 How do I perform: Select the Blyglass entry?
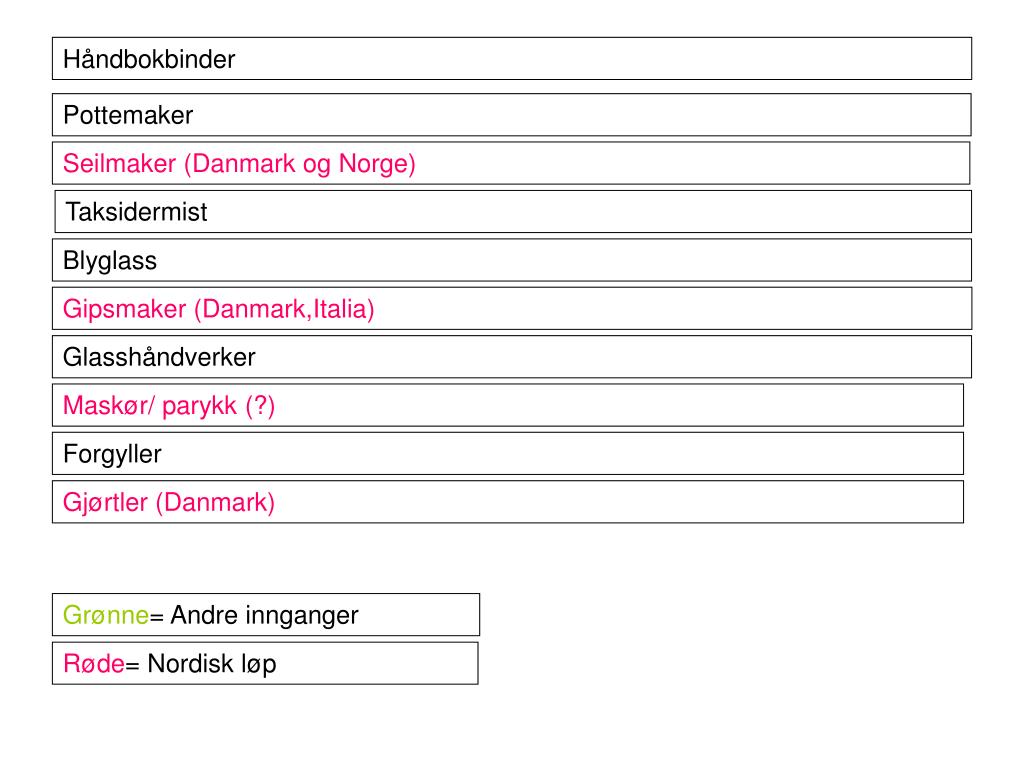(511, 260)
